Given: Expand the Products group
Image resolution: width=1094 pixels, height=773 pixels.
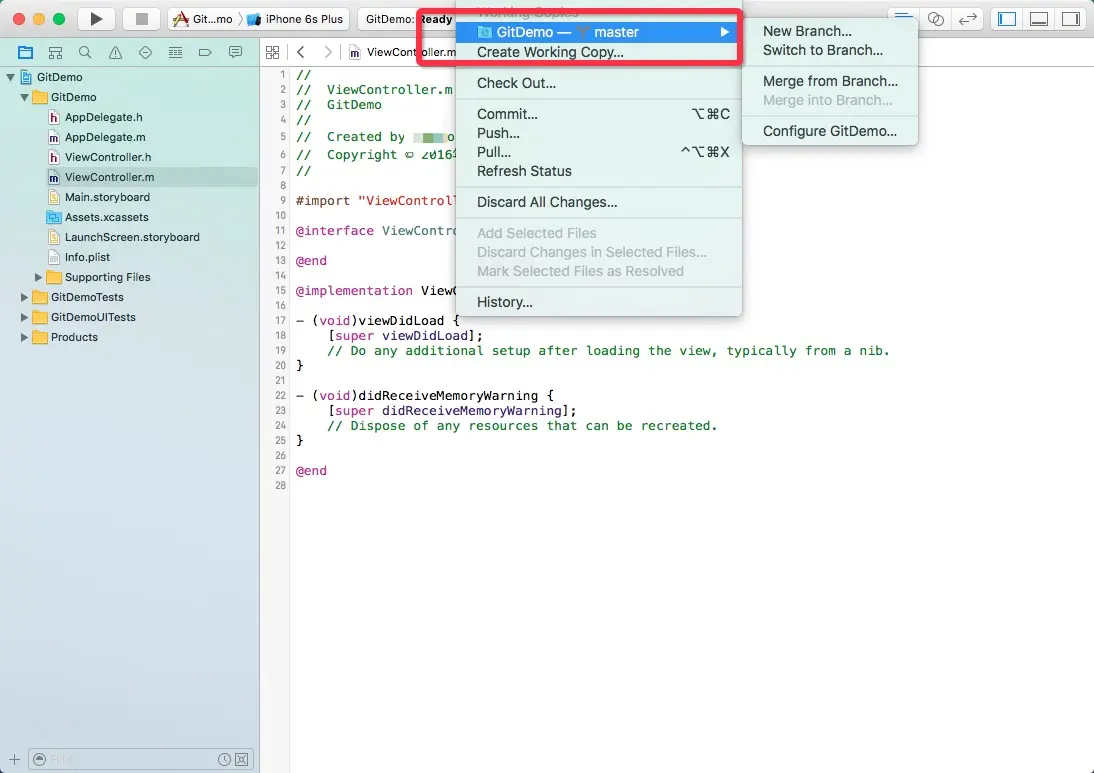Looking at the screenshot, I should pyautogui.click(x=24, y=338).
